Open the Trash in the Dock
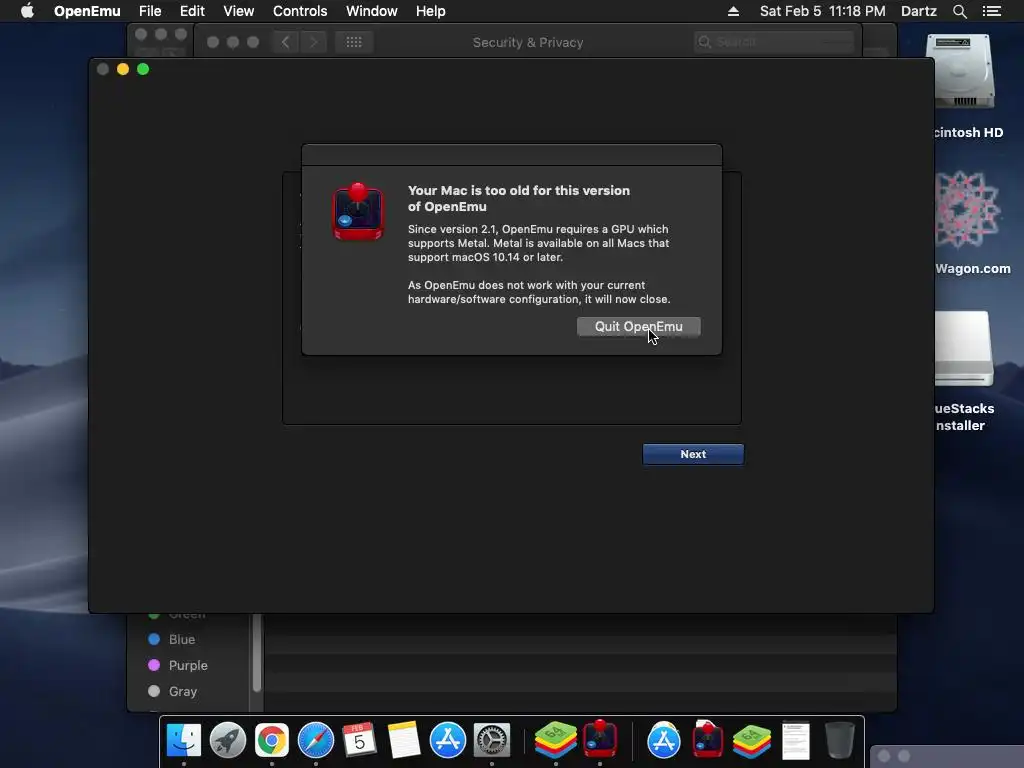 coord(839,740)
